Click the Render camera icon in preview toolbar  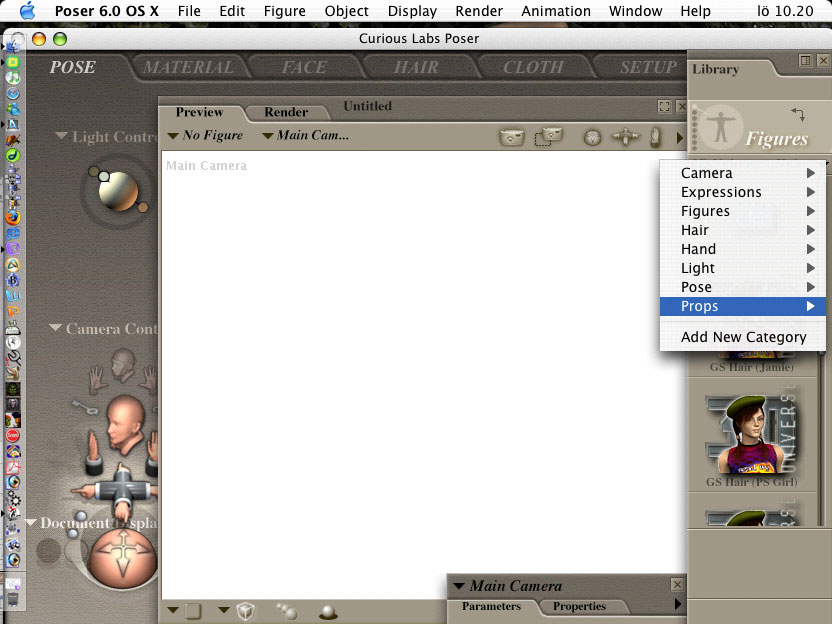(x=512, y=137)
